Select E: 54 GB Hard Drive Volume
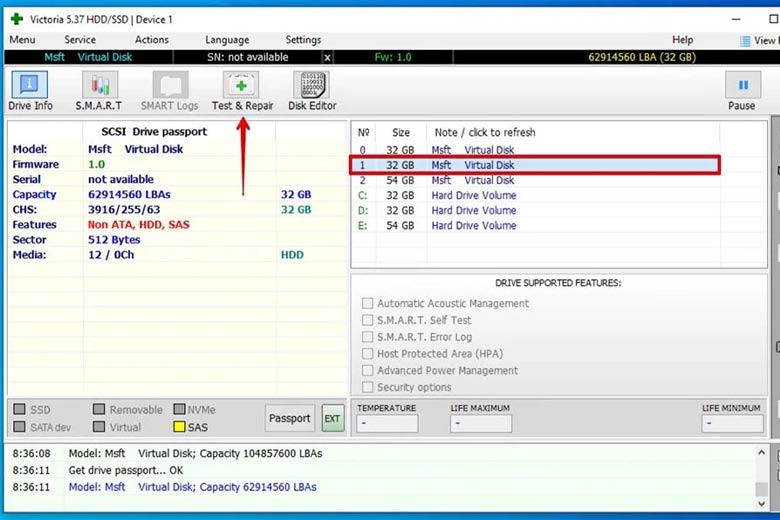The width and height of the screenshot is (780, 520). point(535,225)
